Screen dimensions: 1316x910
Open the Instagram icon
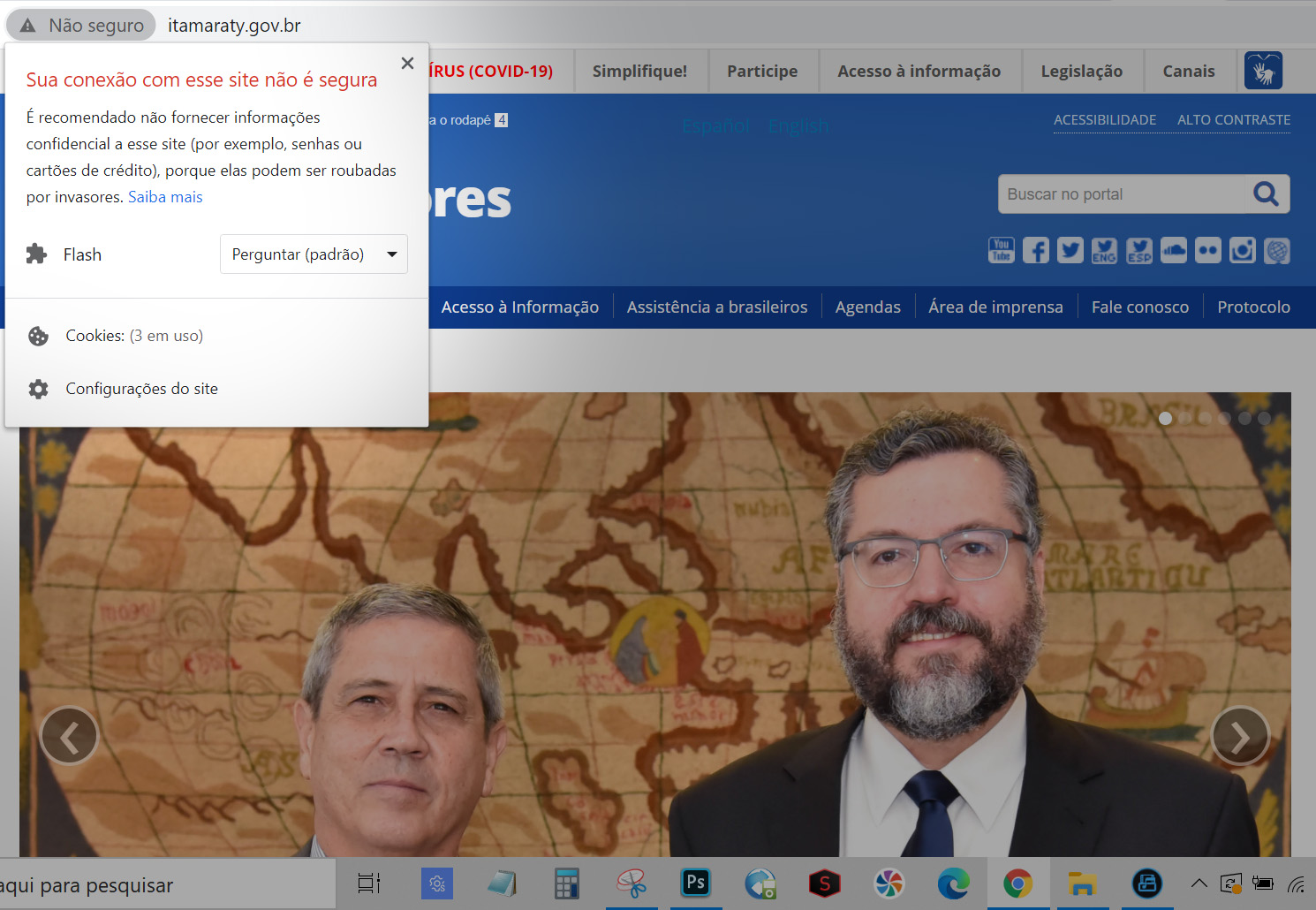coord(1242,251)
